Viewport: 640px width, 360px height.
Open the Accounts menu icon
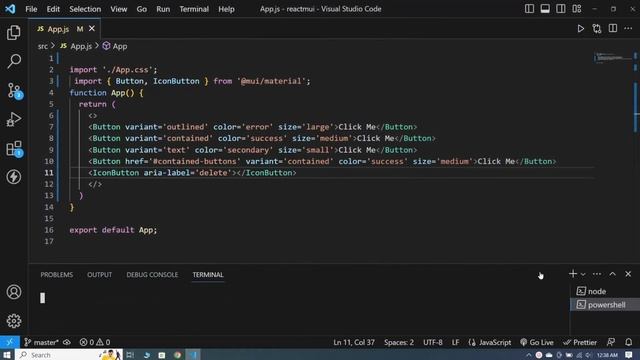(x=13, y=292)
